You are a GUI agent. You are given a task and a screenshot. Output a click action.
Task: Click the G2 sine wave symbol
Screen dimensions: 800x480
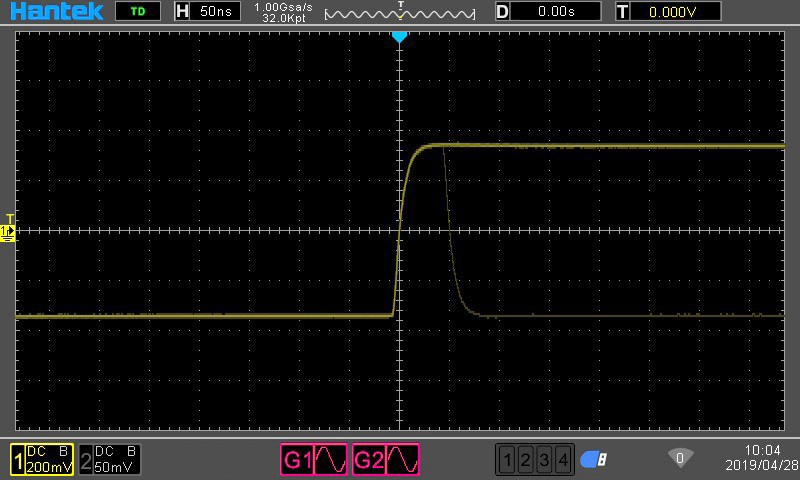pyautogui.click(x=403, y=460)
